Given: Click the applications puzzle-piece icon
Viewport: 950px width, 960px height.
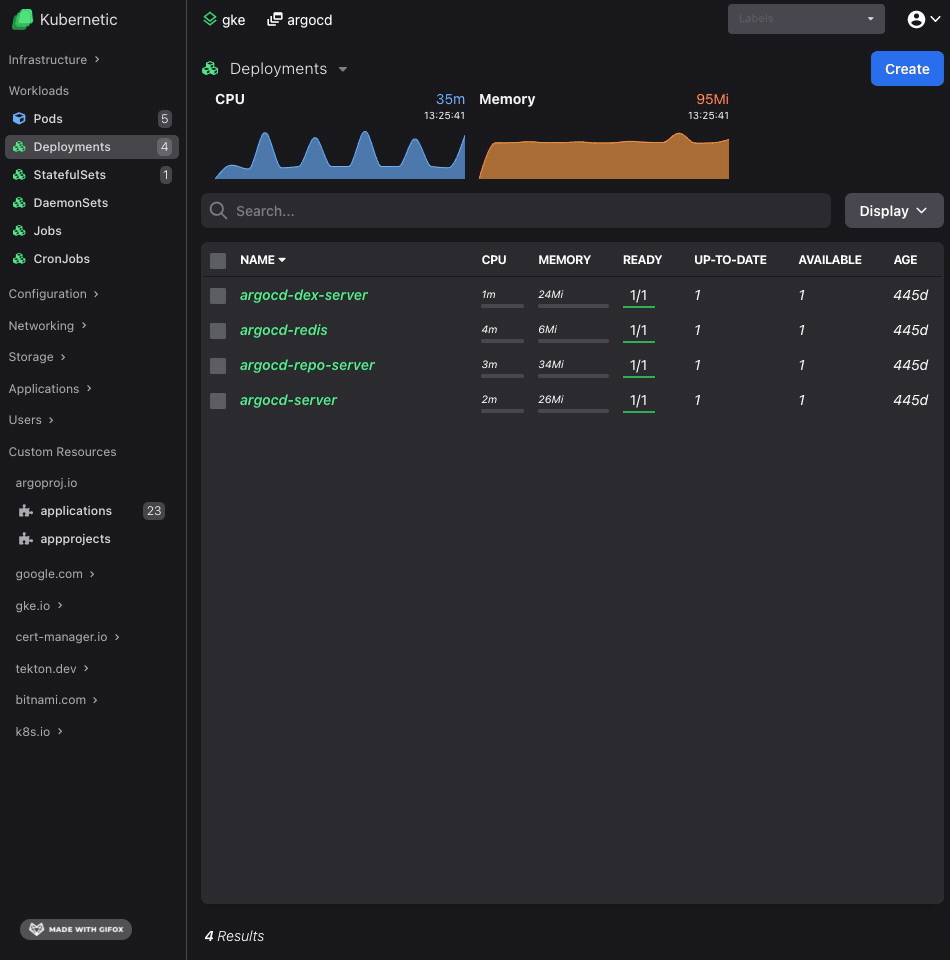Looking at the screenshot, I should coord(25,511).
